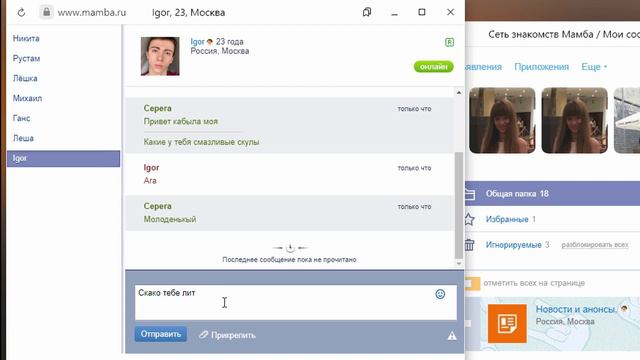The width and height of the screenshot is (640, 360).
Task: Click the message Молоденький
Action: [x=170, y=220]
